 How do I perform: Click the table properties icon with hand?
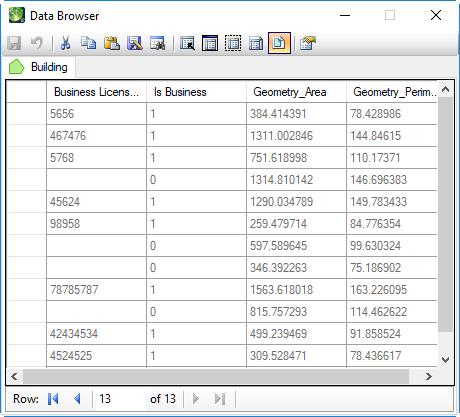[x=308, y=43]
